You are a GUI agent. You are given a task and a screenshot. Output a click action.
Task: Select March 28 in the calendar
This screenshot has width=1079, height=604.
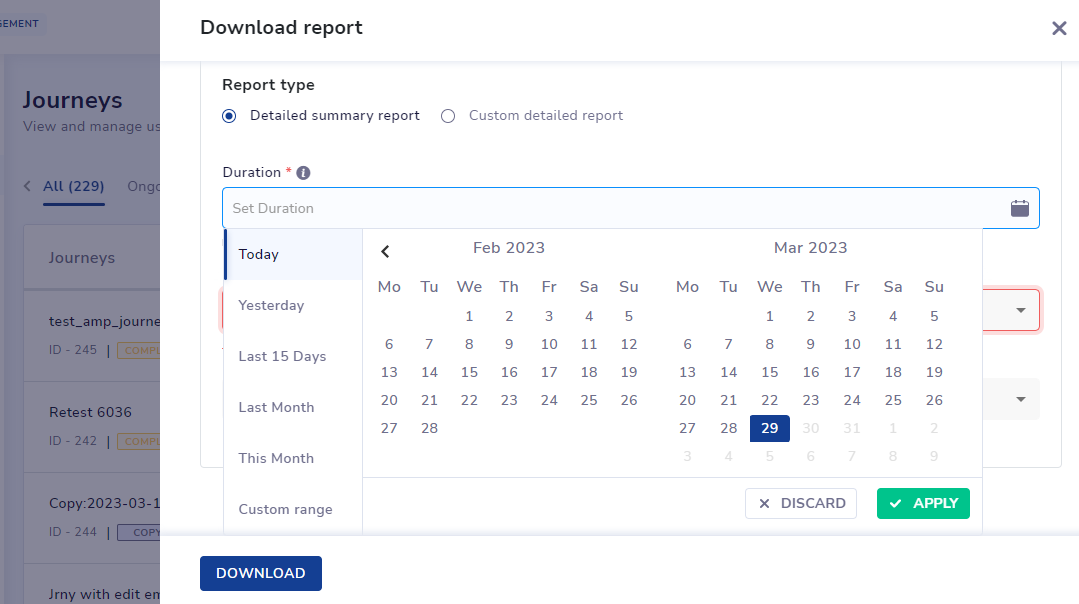(x=729, y=428)
